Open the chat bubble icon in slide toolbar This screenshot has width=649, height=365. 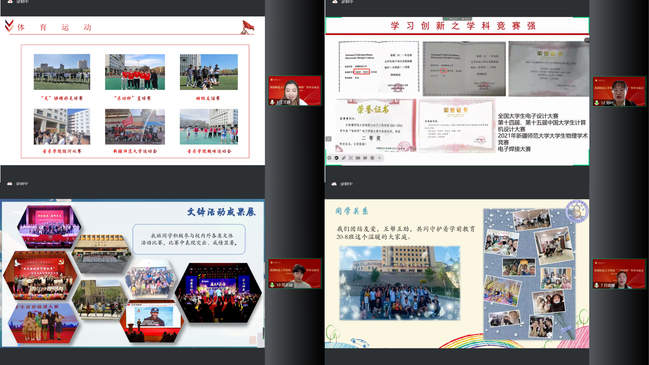(365, 158)
